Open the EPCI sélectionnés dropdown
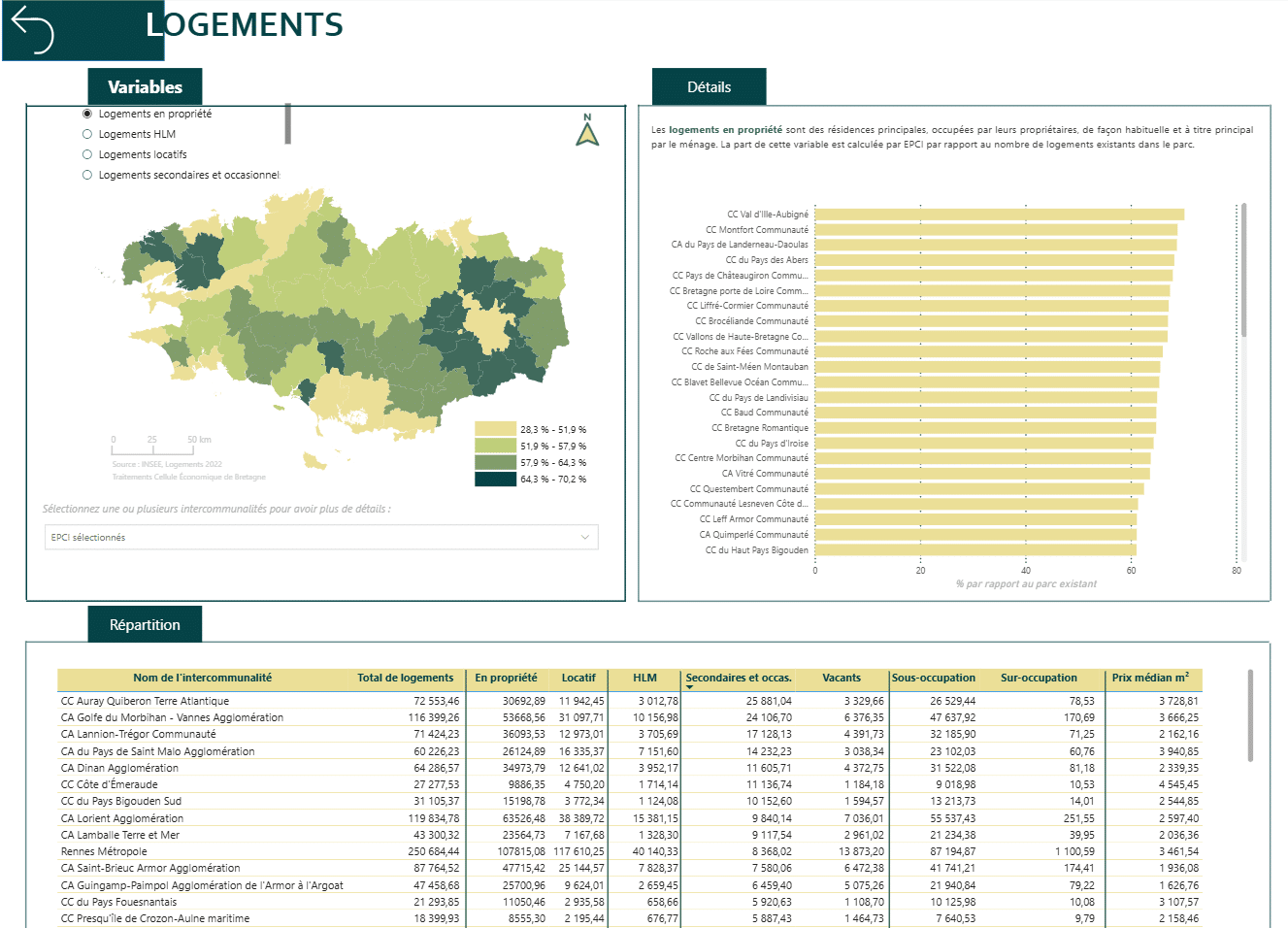This screenshot has height=928, width=1288. click(321, 537)
